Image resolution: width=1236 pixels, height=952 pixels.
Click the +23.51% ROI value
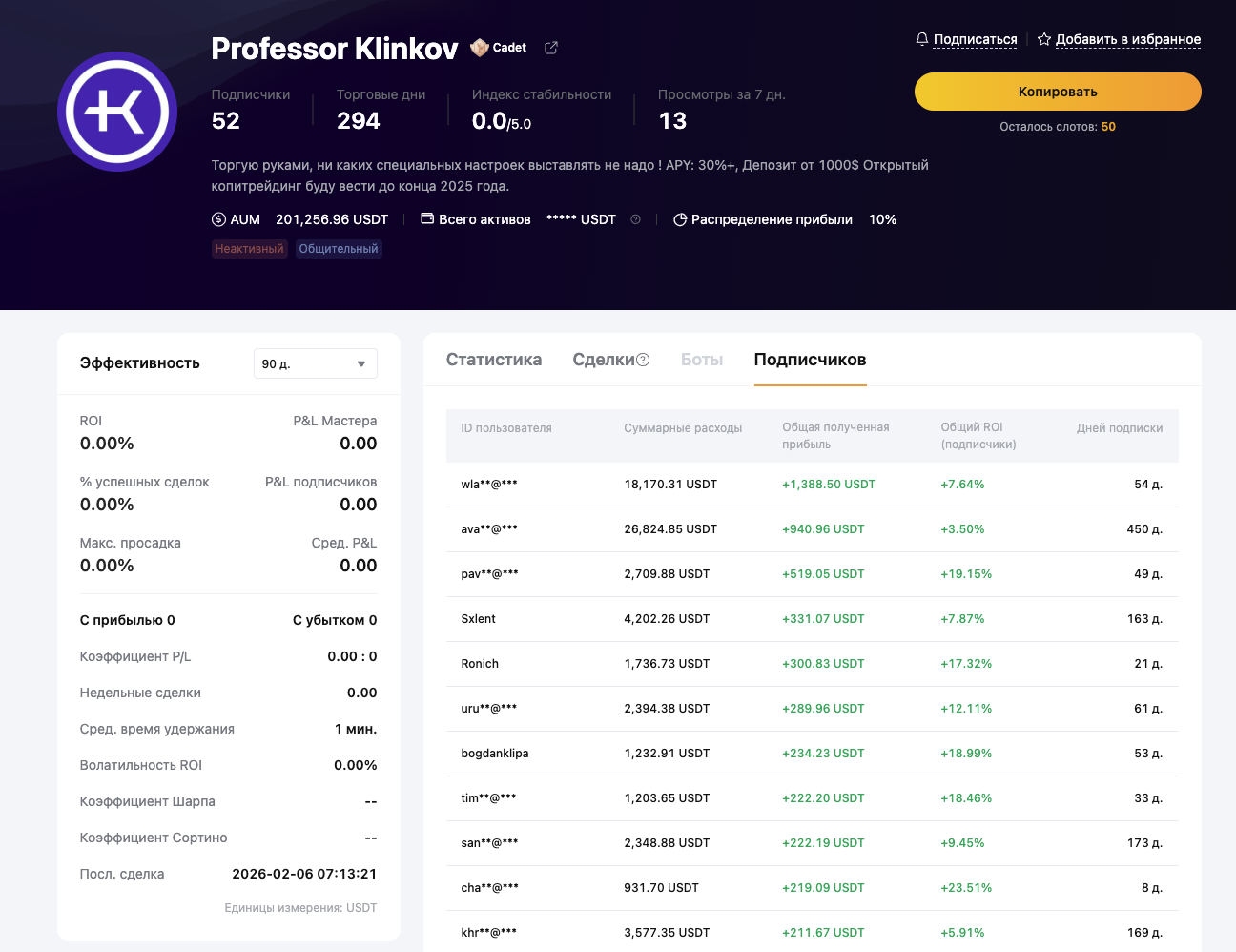966,888
